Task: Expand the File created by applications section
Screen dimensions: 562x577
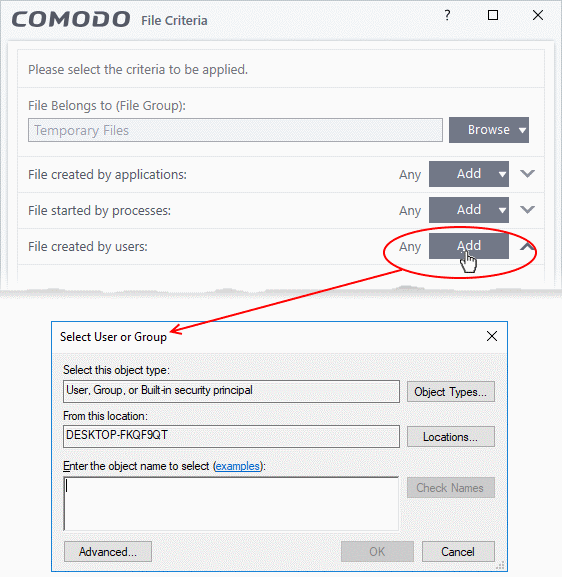Action: pos(527,173)
